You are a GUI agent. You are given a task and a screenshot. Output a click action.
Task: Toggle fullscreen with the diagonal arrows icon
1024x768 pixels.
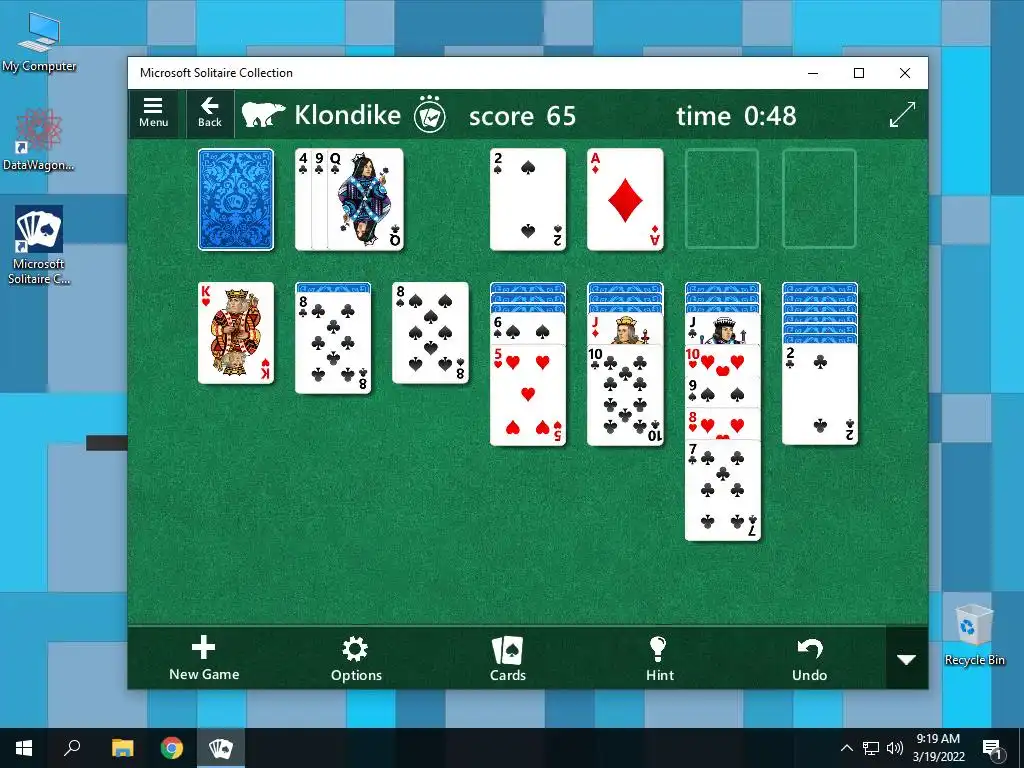[x=903, y=115]
